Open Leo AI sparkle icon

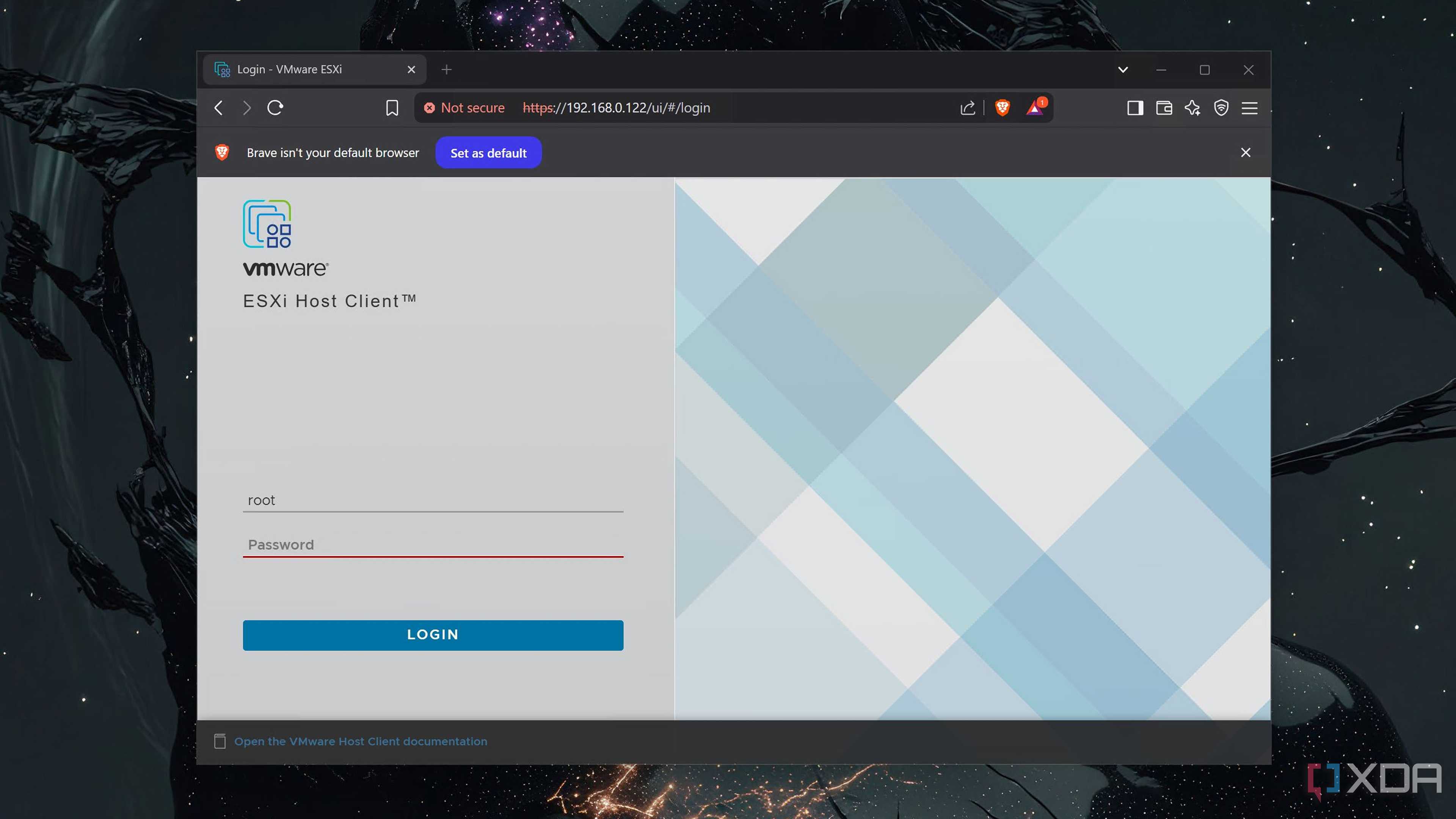point(1192,107)
